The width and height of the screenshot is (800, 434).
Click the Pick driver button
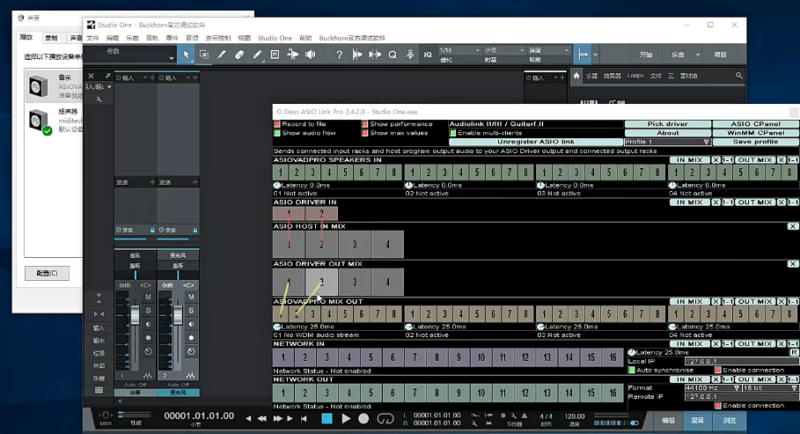[x=668, y=124]
